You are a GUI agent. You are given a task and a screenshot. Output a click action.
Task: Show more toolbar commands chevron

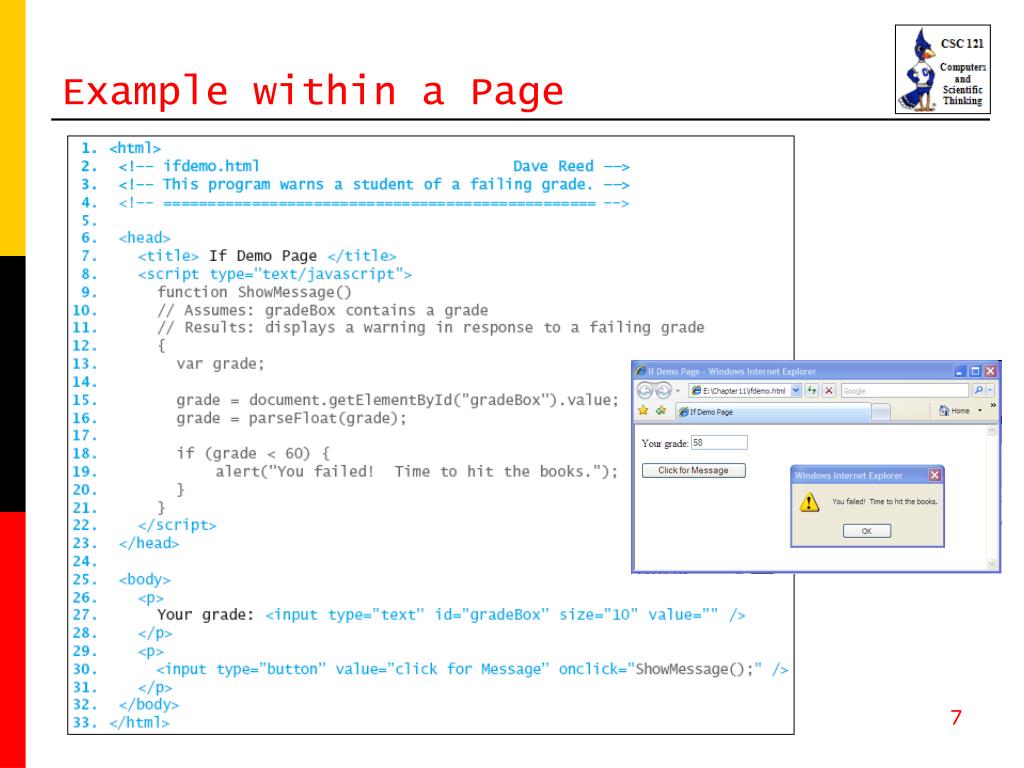point(993,406)
